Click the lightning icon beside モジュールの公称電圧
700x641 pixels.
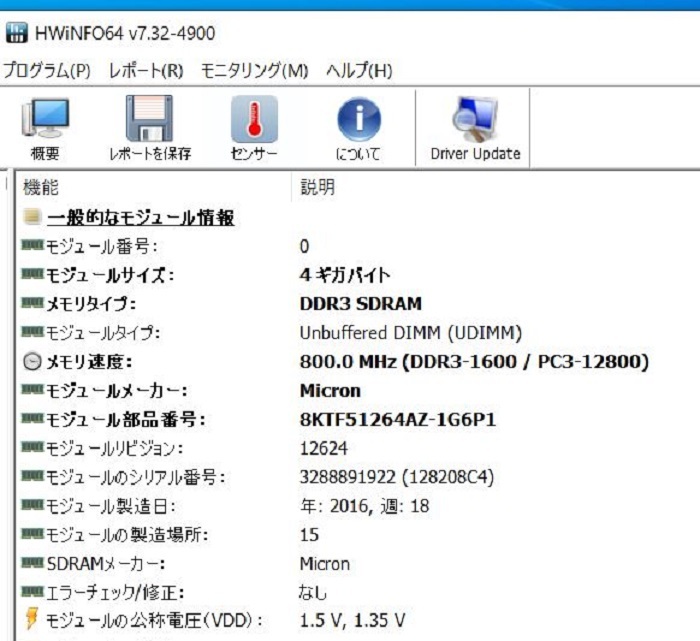pyautogui.click(x=32, y=618)
